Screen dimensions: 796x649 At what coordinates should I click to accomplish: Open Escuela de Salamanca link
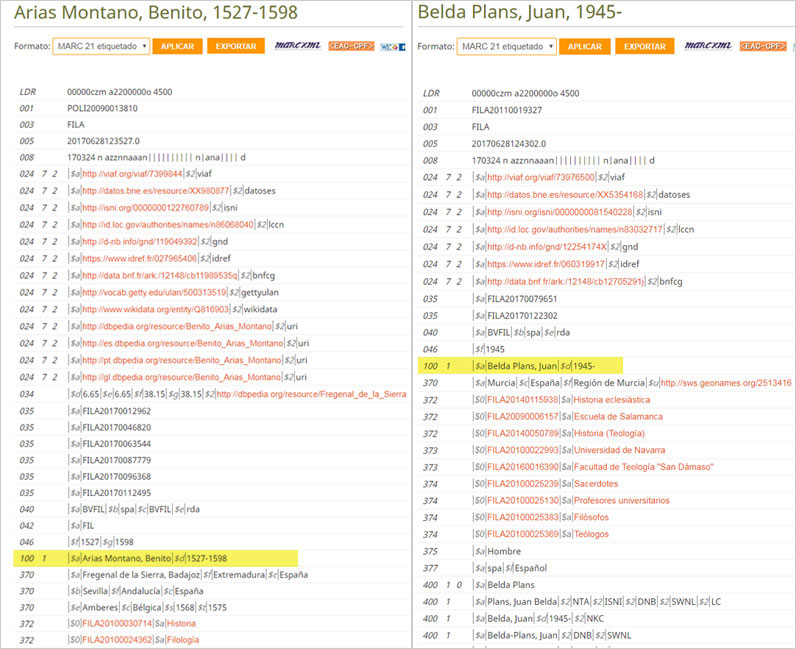point(618,416)
